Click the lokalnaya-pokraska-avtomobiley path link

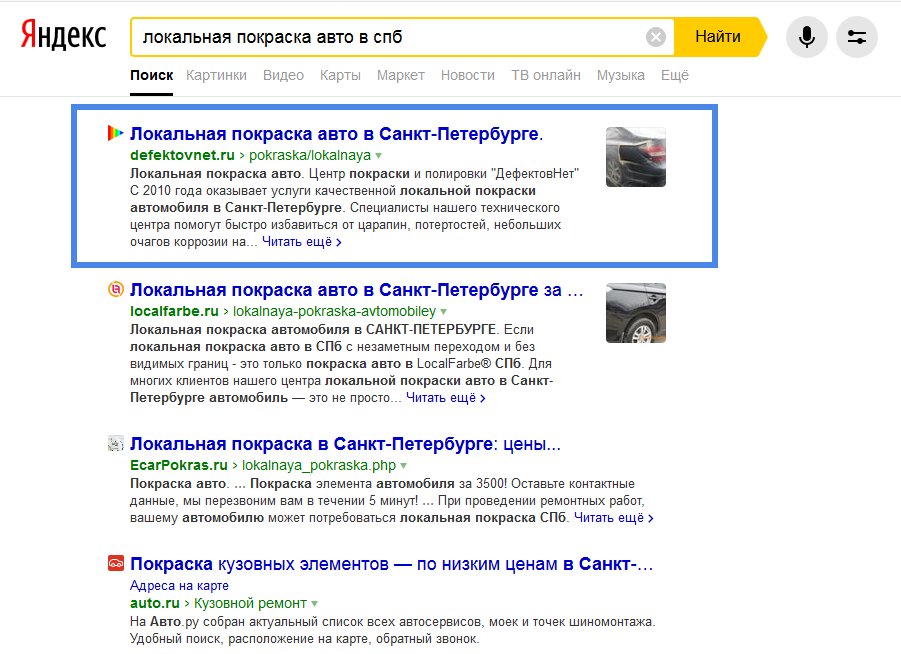(x=334, y=311)
